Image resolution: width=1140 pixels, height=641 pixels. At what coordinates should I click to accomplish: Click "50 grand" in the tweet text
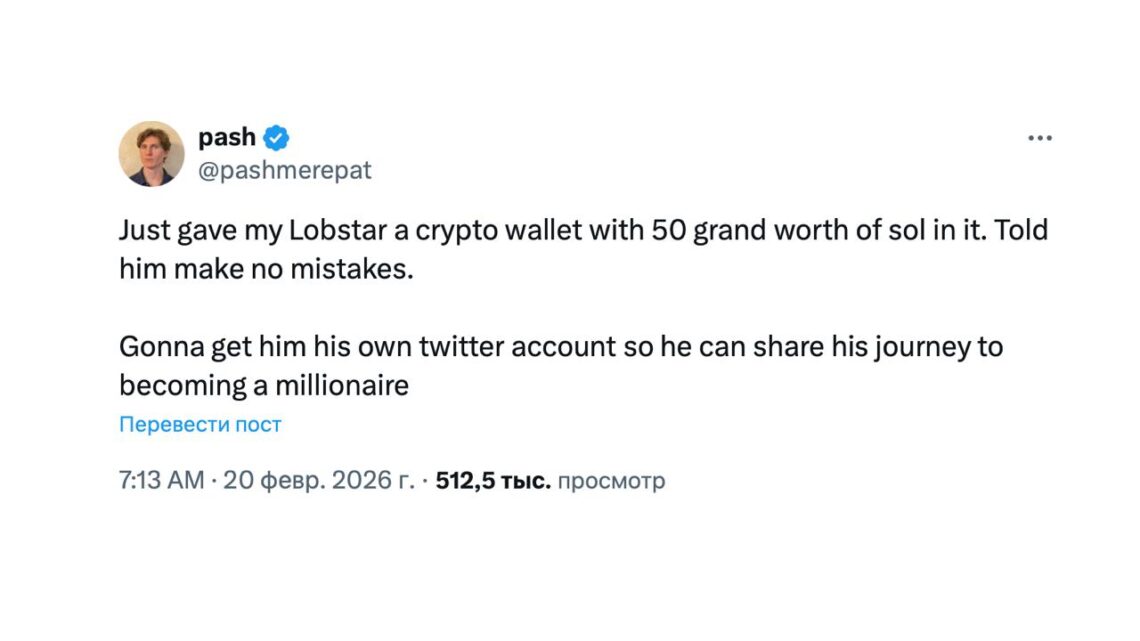704,232
